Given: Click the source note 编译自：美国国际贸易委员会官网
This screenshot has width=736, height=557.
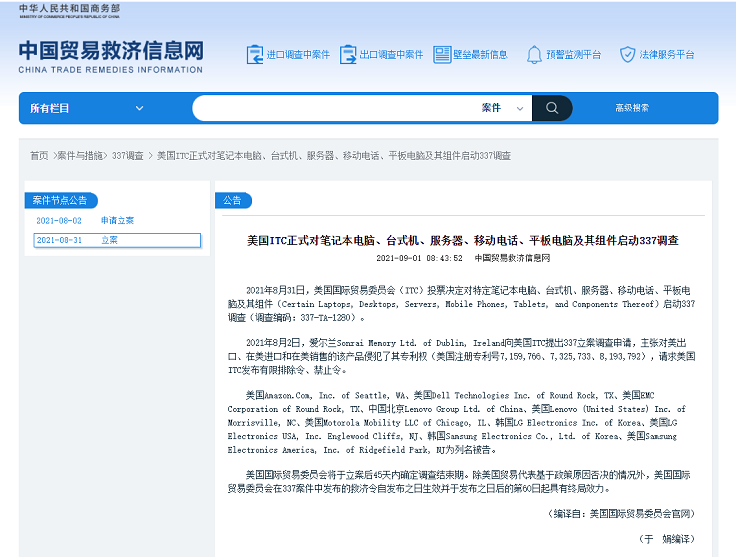Looking at the screenshot, I should pos(621,514).
